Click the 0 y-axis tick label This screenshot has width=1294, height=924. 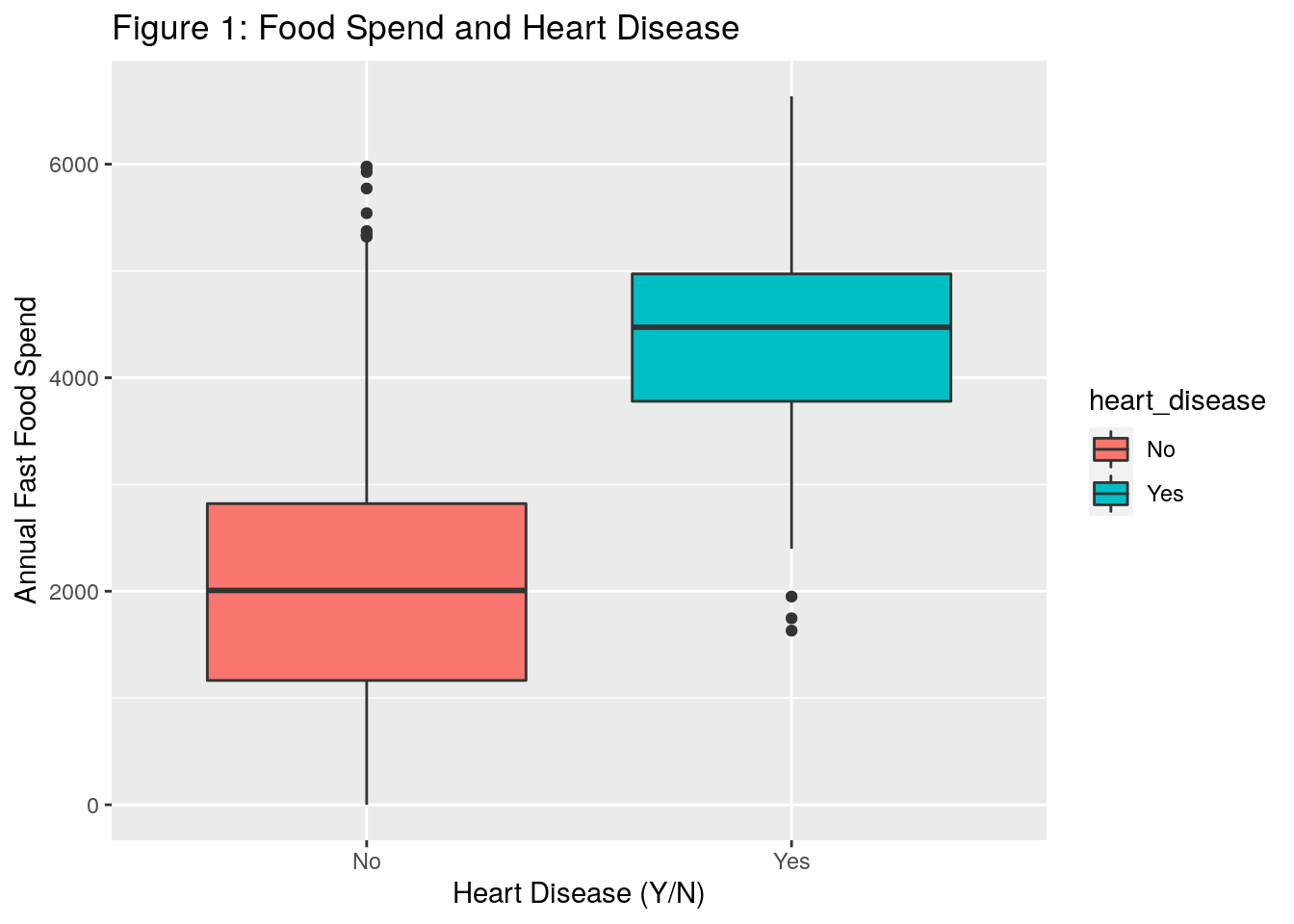92,805
